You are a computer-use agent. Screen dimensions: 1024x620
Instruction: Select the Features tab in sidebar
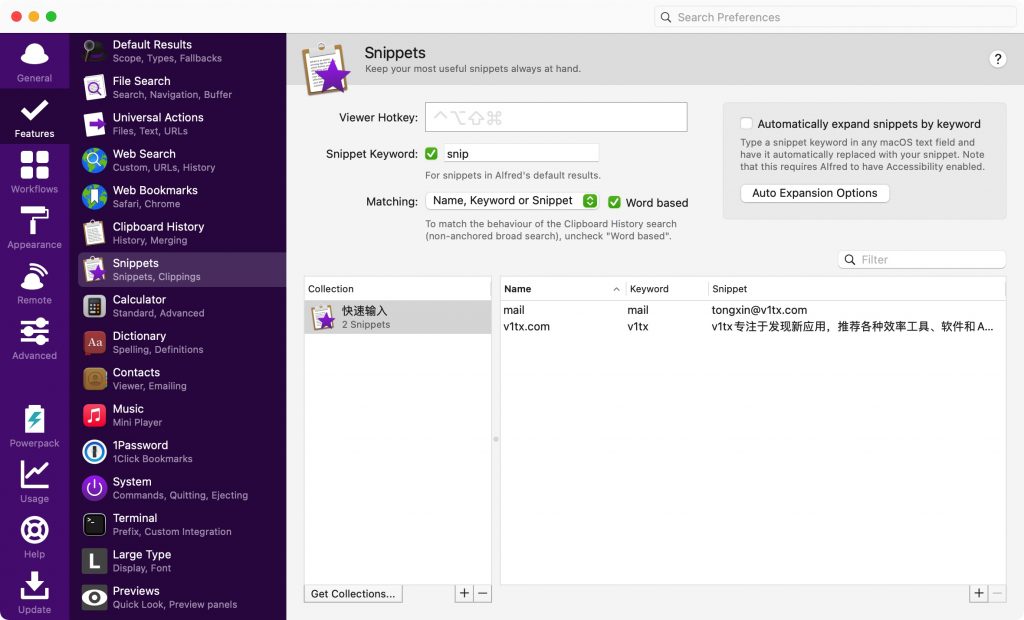pyautogui.click(x=34, y=118)
